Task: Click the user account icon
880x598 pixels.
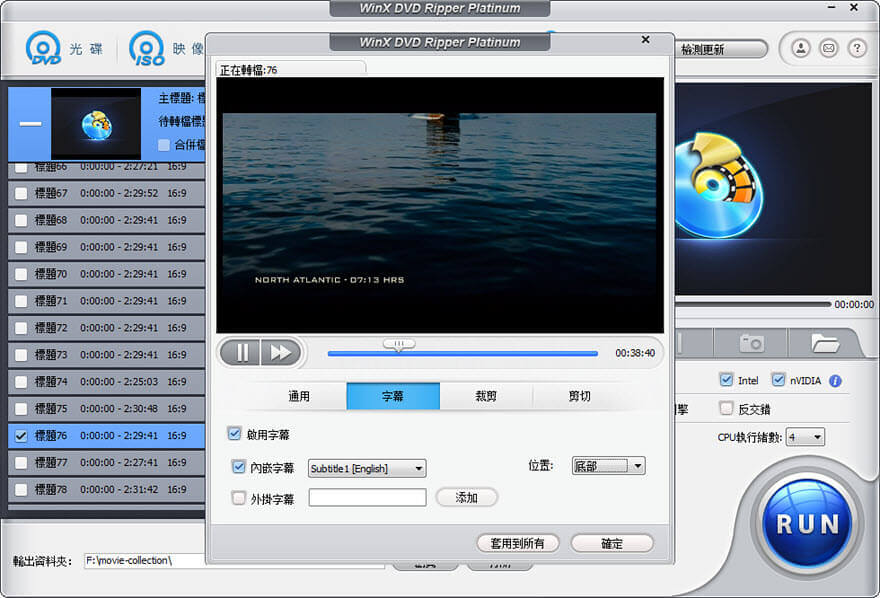Action: click(801, 49)
